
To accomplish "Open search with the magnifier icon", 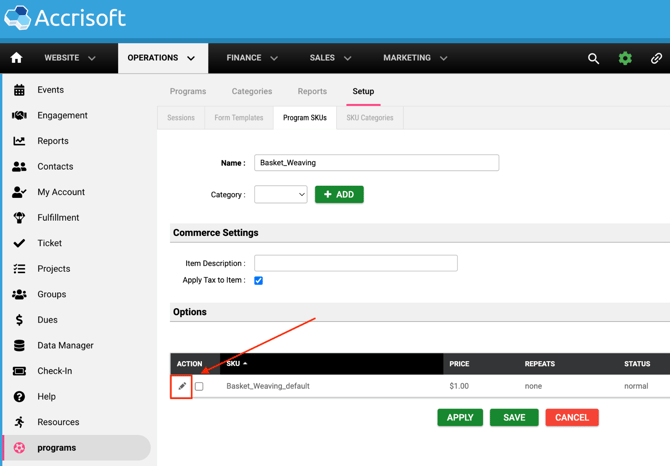I will 593,59.
